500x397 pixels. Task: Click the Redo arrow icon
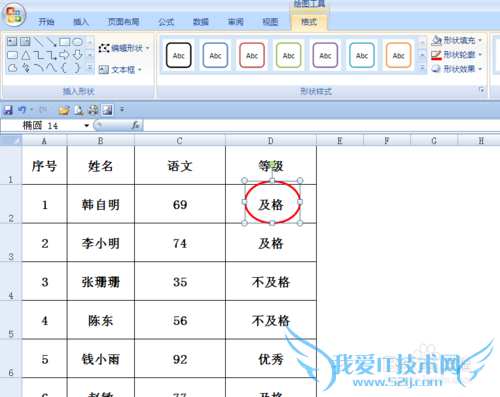point(43,110)
